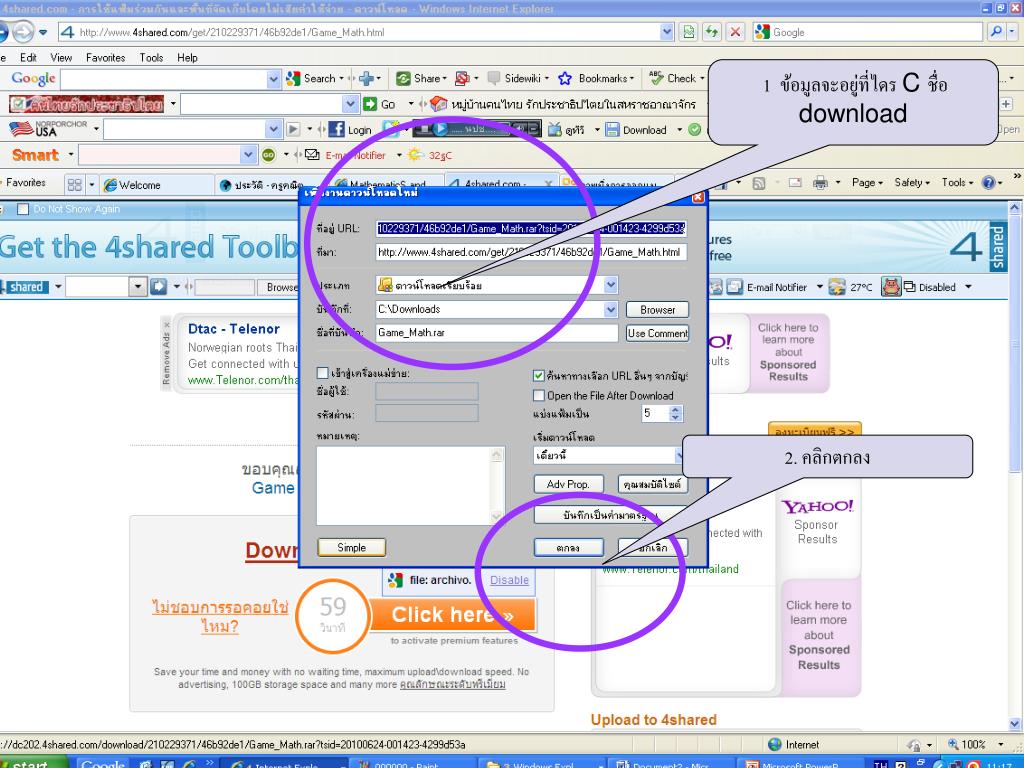
Task: Click the ไม่ชอบการรอคอยใช่ไหม? link
Action: click(x=220, y=617)
